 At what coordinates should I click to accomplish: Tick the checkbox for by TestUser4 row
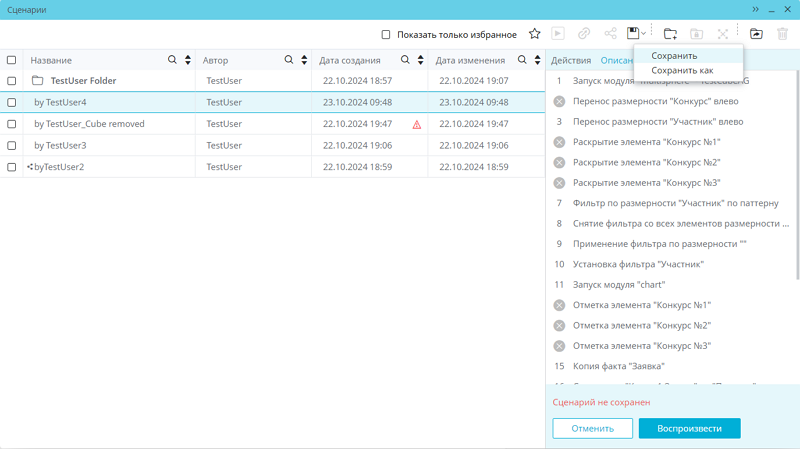coord(12,102)
